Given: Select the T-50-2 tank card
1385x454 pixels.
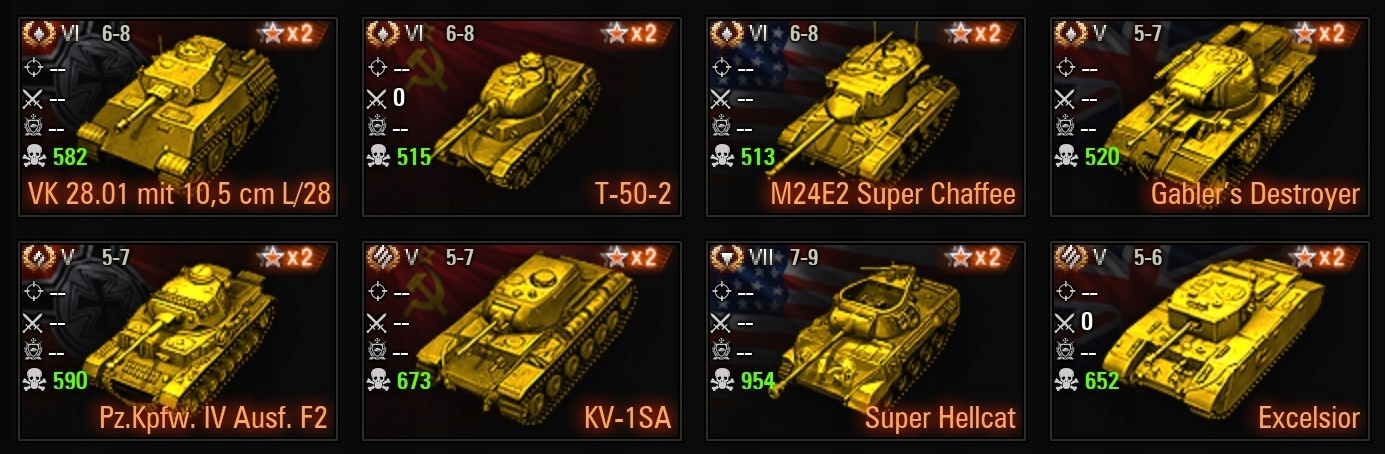Looking at the screenshot, I should (521, 117).
